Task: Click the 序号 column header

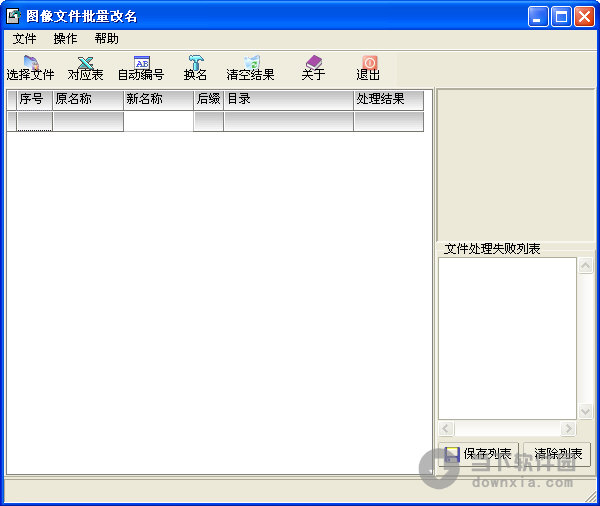Action: click(x=34, y=100)
